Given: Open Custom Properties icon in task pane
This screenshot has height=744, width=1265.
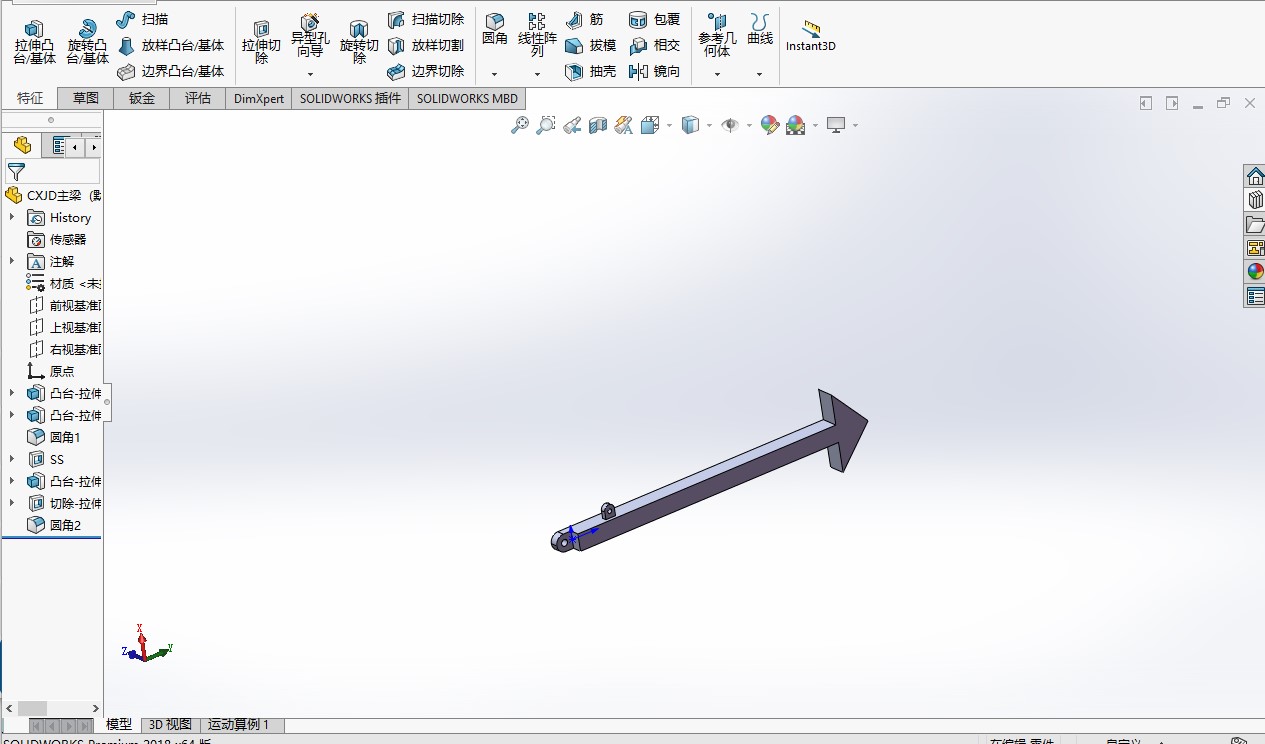Looking at the screenshot, I should [x=1255, y=296].
